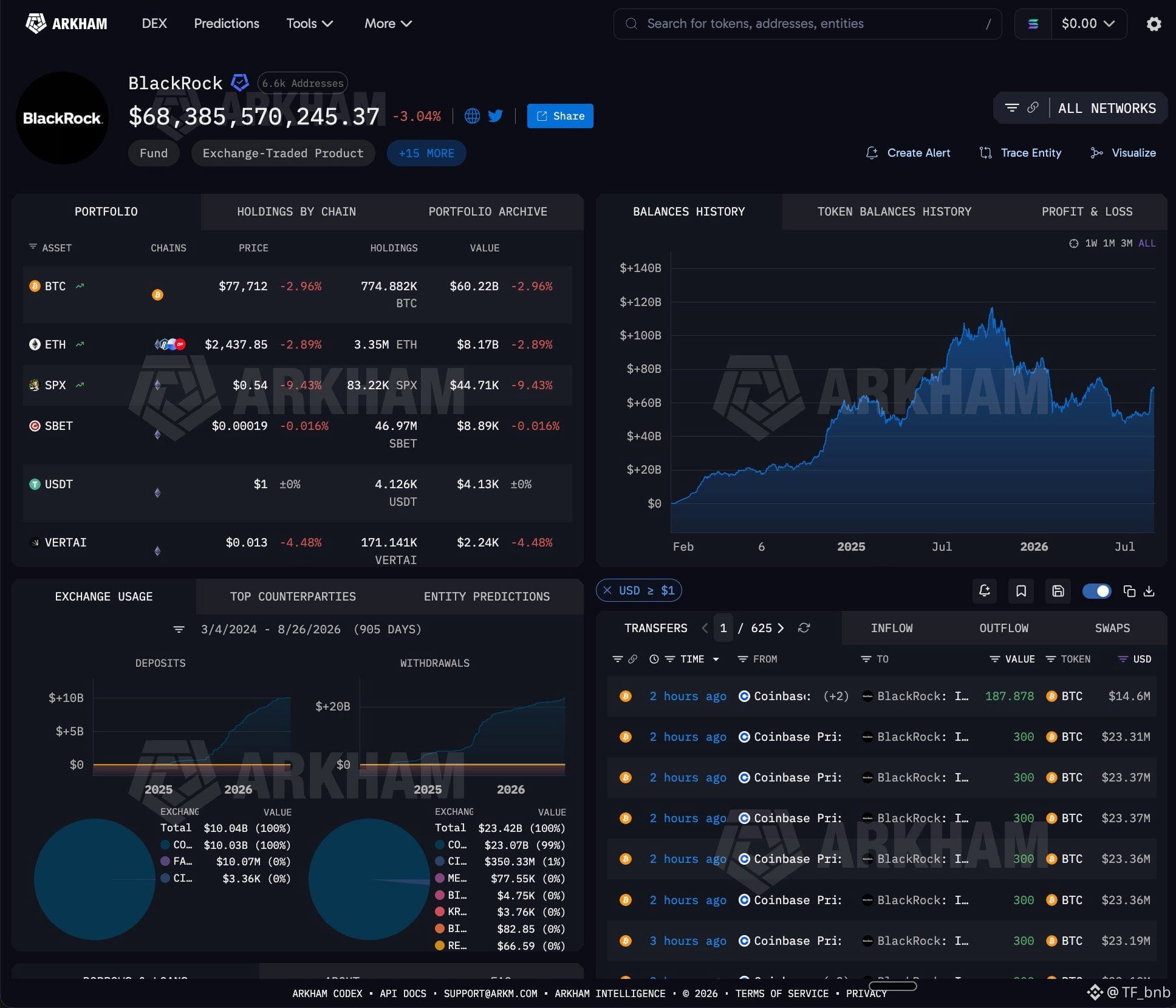
Task: Open the Inflow transfers tab
Action: [891, 628]
